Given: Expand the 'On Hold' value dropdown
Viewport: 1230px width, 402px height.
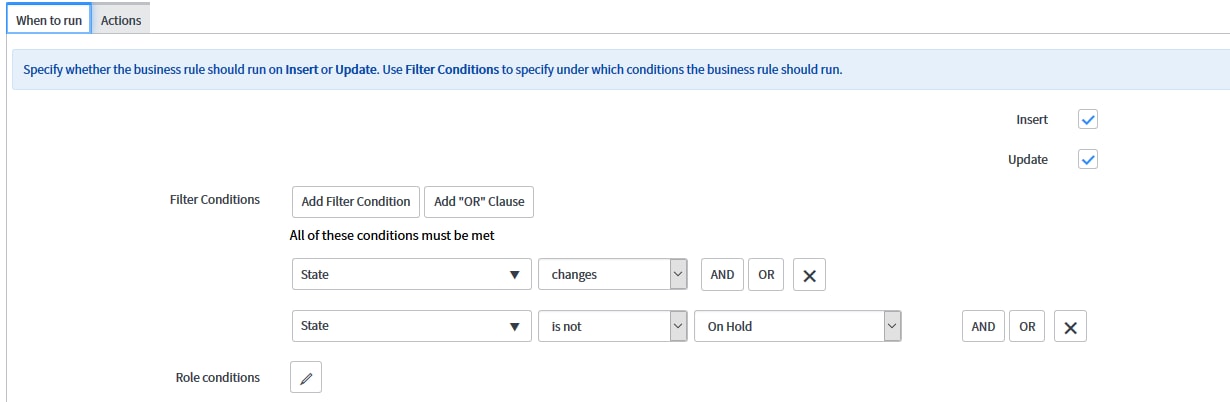Looking at the screenshot, I should coord(798,327).
